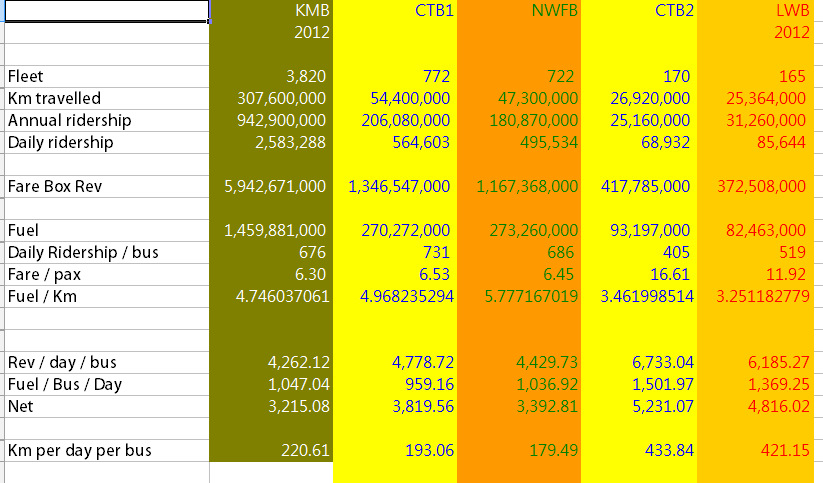
Task: Click CTB2 fleet value 170
Action: (x=677, y=77)
